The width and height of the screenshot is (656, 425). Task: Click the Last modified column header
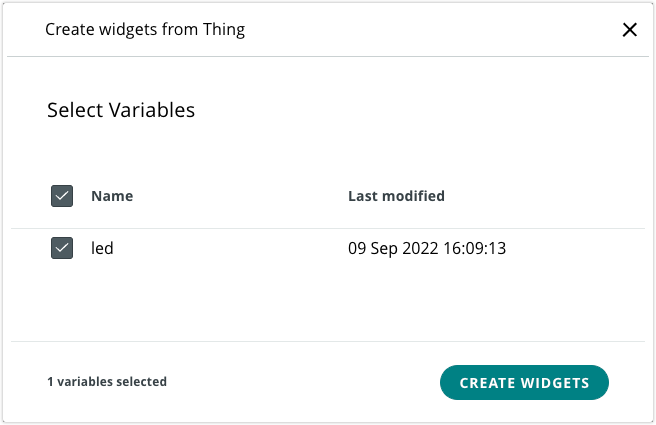[396, 196]
